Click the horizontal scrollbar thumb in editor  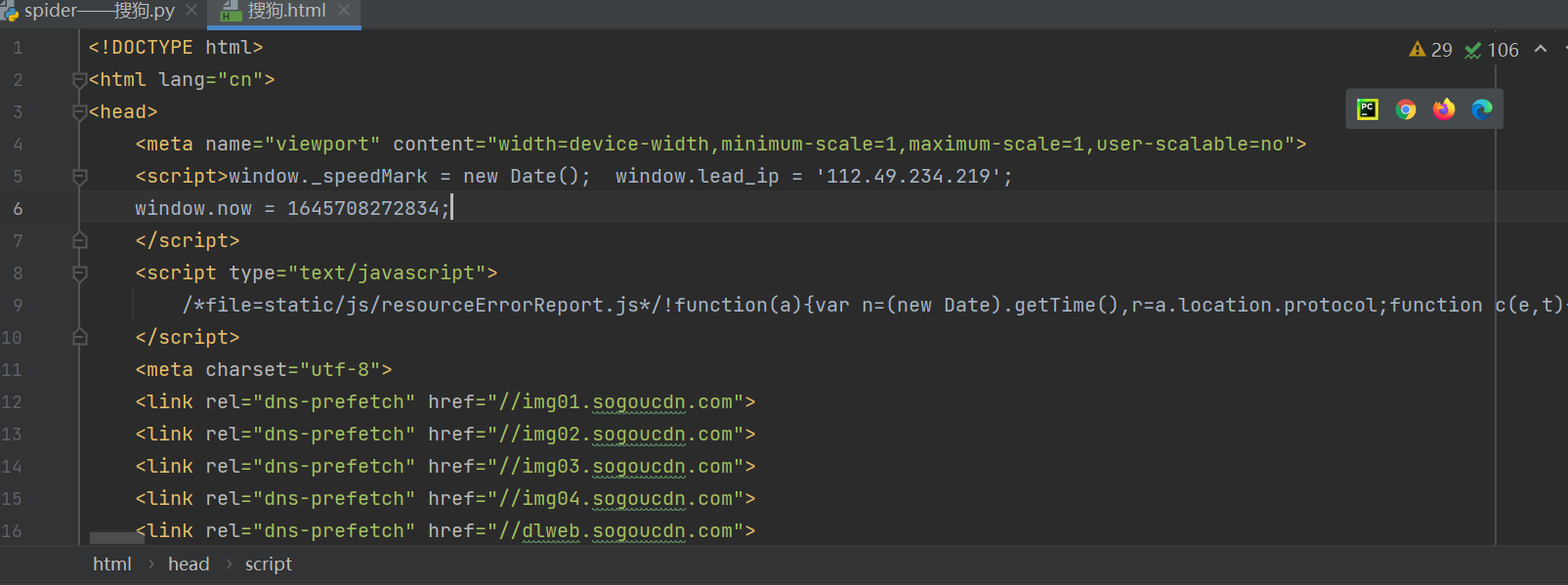click(x=117, y=538)
